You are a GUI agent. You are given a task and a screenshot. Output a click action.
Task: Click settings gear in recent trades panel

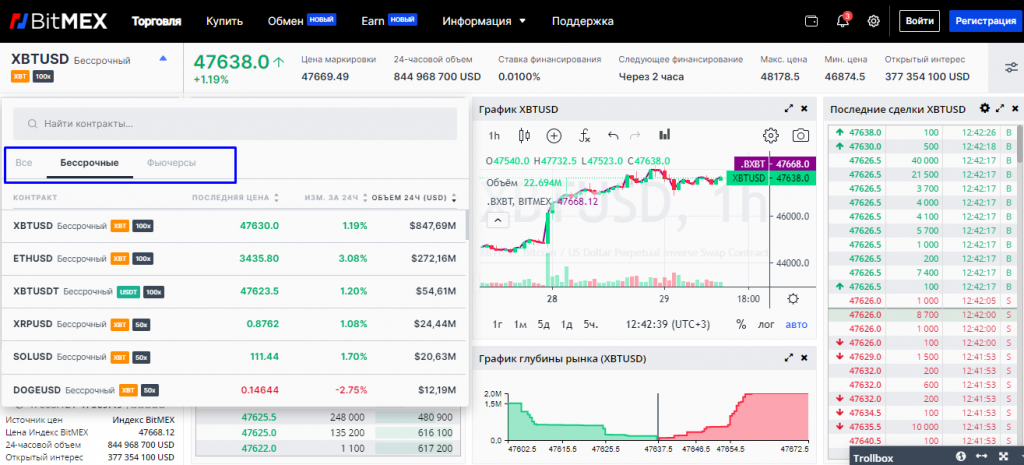984,108
